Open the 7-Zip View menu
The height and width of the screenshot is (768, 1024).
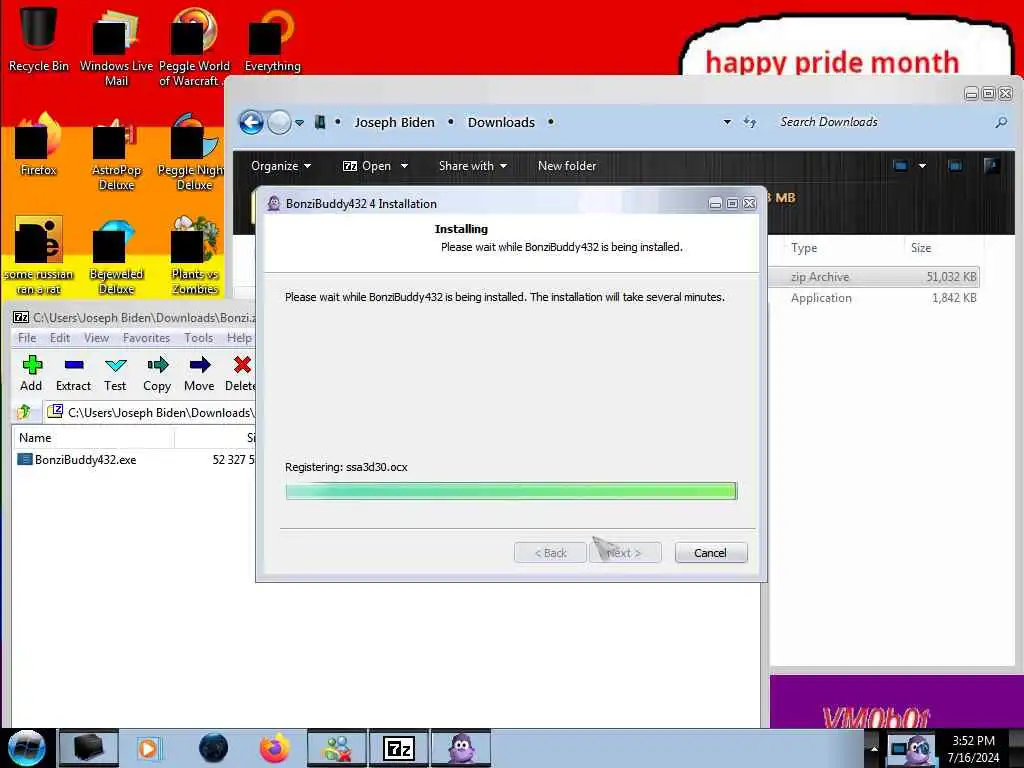(96, 338)
